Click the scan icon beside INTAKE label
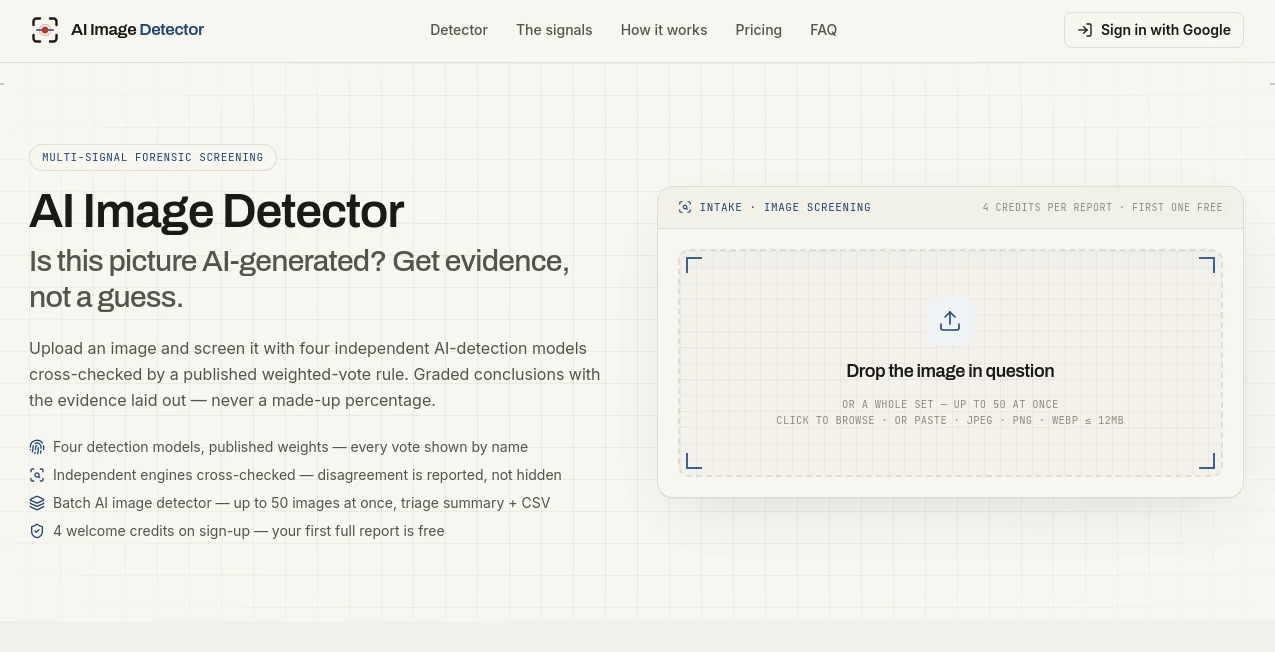1275x652 pixels. (685, 207)
